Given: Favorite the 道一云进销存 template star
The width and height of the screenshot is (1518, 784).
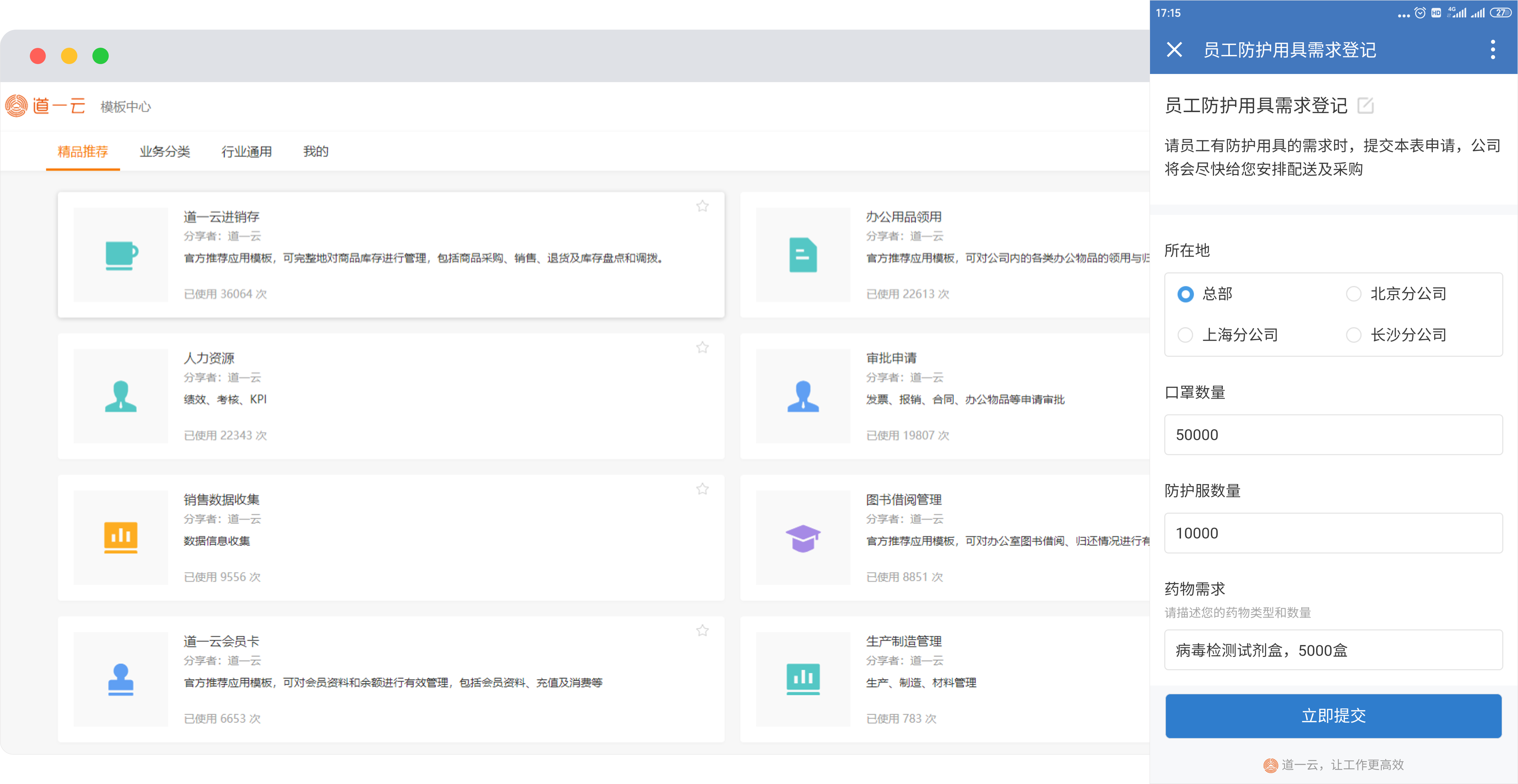Looking at the screenshot, I should click(x=702, y=206).
